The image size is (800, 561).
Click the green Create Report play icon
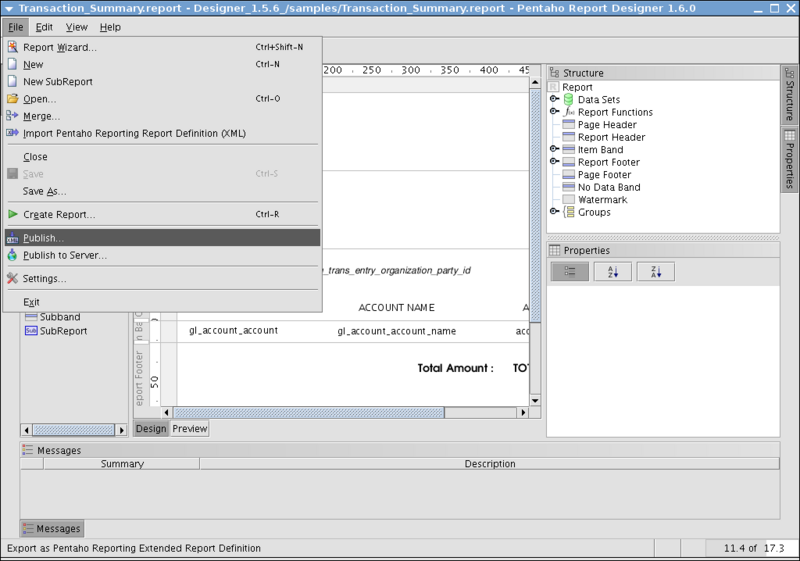[x=13, y=214]
